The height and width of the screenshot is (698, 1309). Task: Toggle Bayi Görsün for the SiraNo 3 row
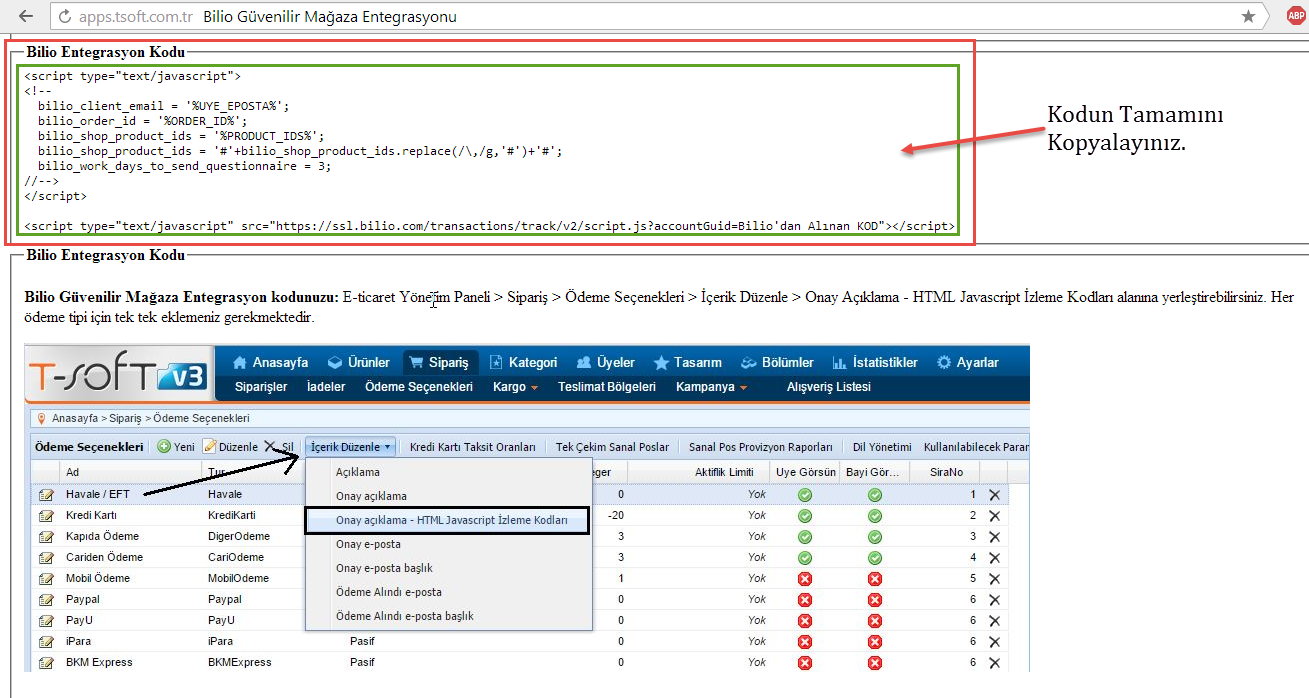875,537
